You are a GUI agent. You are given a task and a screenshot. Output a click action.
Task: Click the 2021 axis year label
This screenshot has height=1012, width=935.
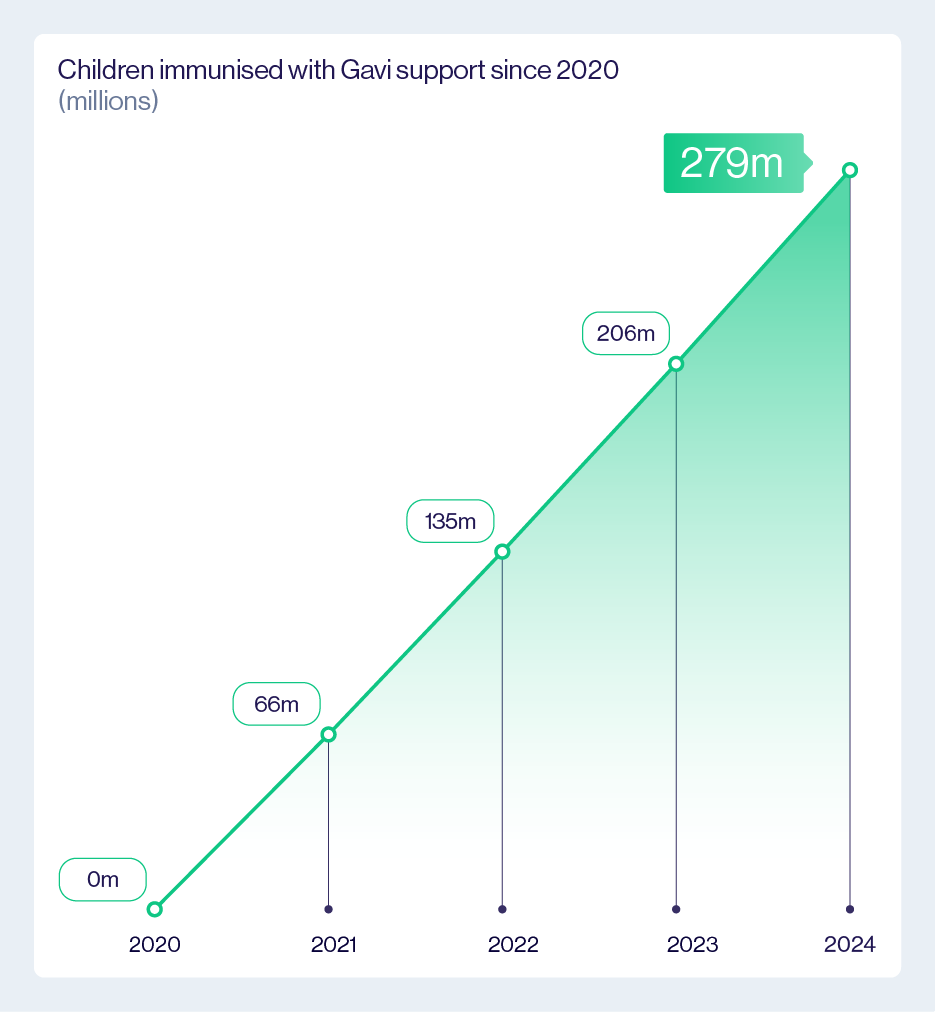[x=333, y=945]
